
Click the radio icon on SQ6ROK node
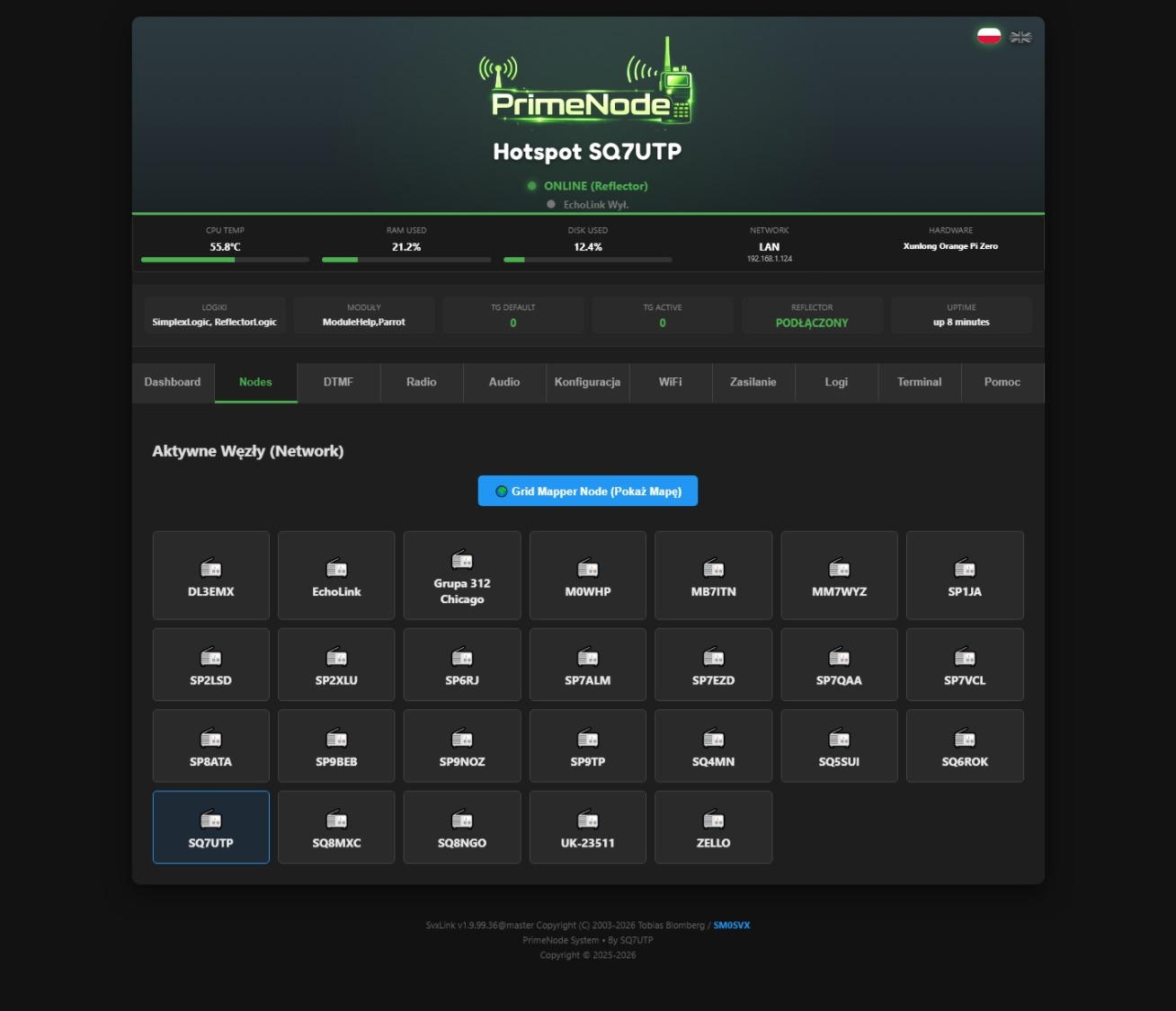click(965, 738)
